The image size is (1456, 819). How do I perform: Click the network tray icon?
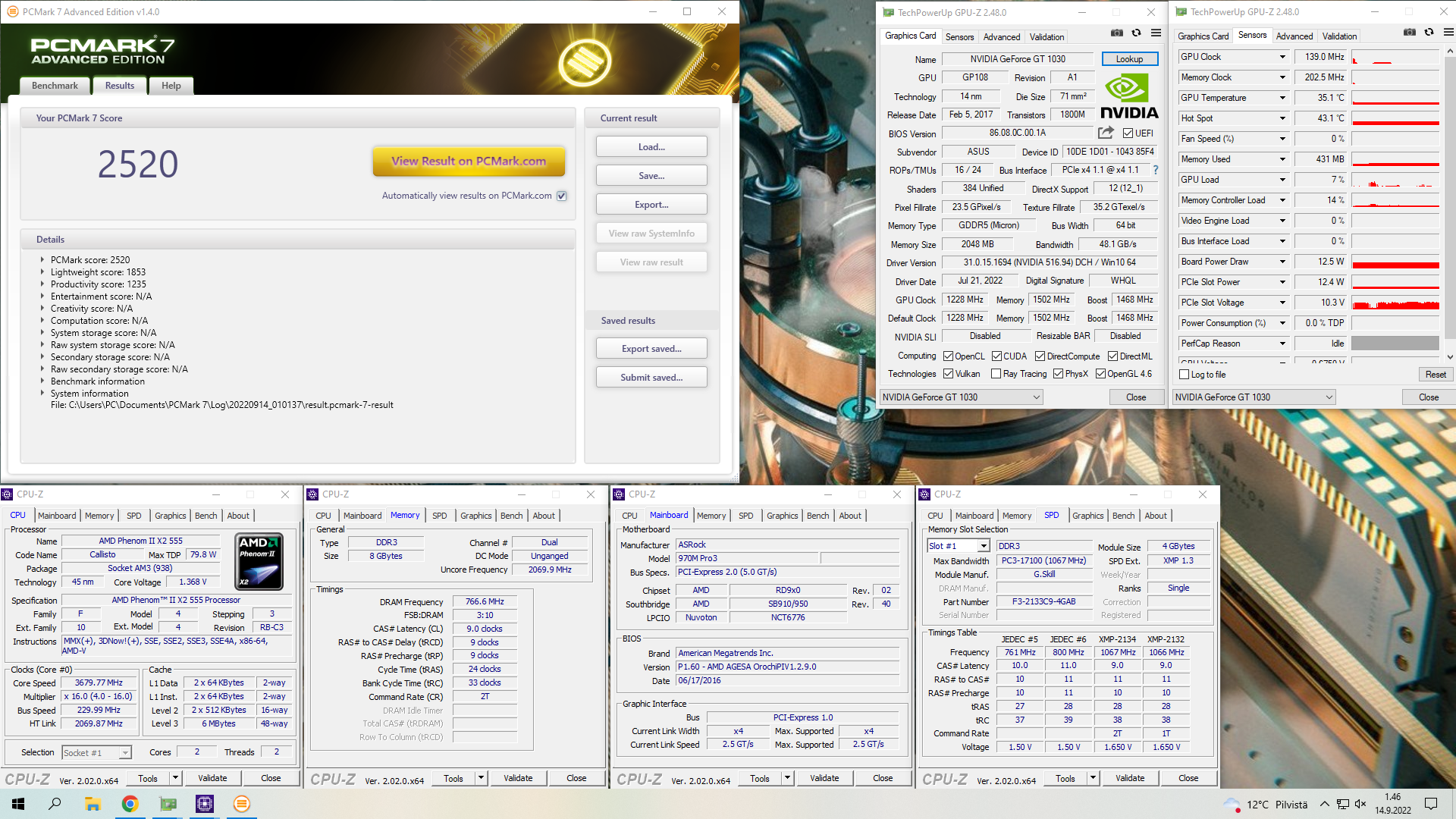pos(1342,804)
